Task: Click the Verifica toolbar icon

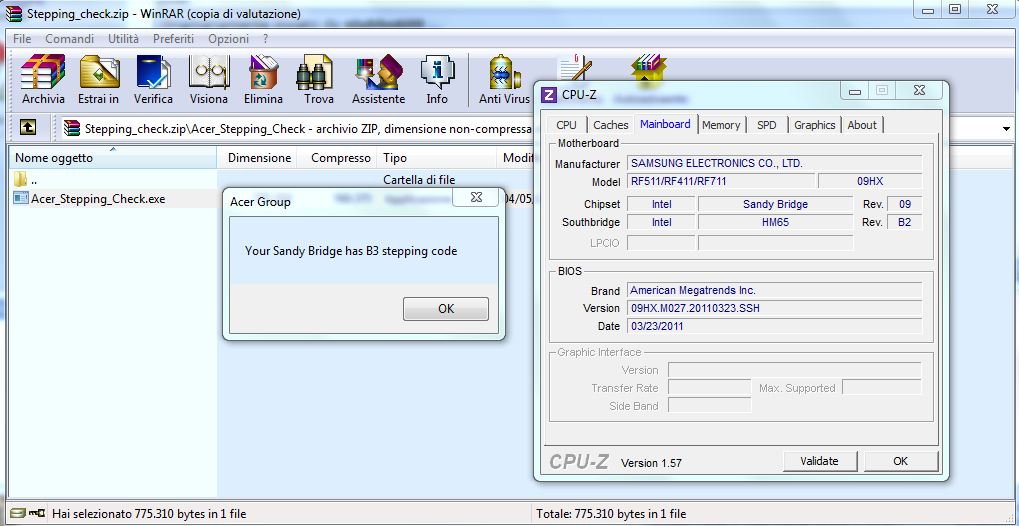Action: [x=153, y=81]
